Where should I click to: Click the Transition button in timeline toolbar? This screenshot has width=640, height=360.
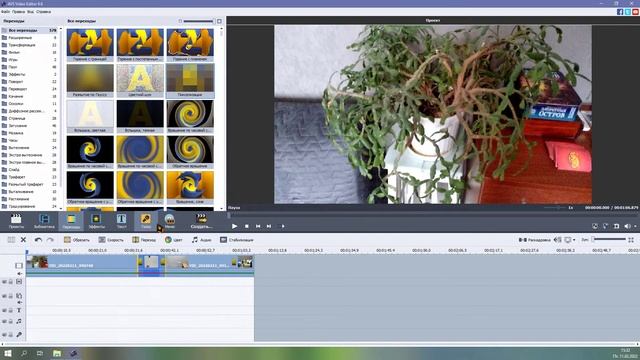pyautogui.click(x=144, y=240)
